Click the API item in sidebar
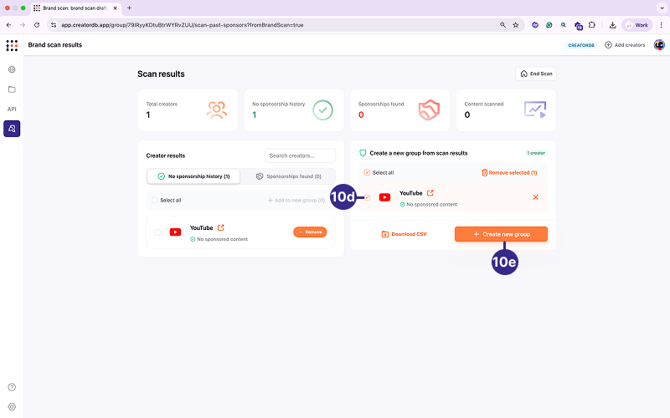670x418 pixels. click(12, 109)
